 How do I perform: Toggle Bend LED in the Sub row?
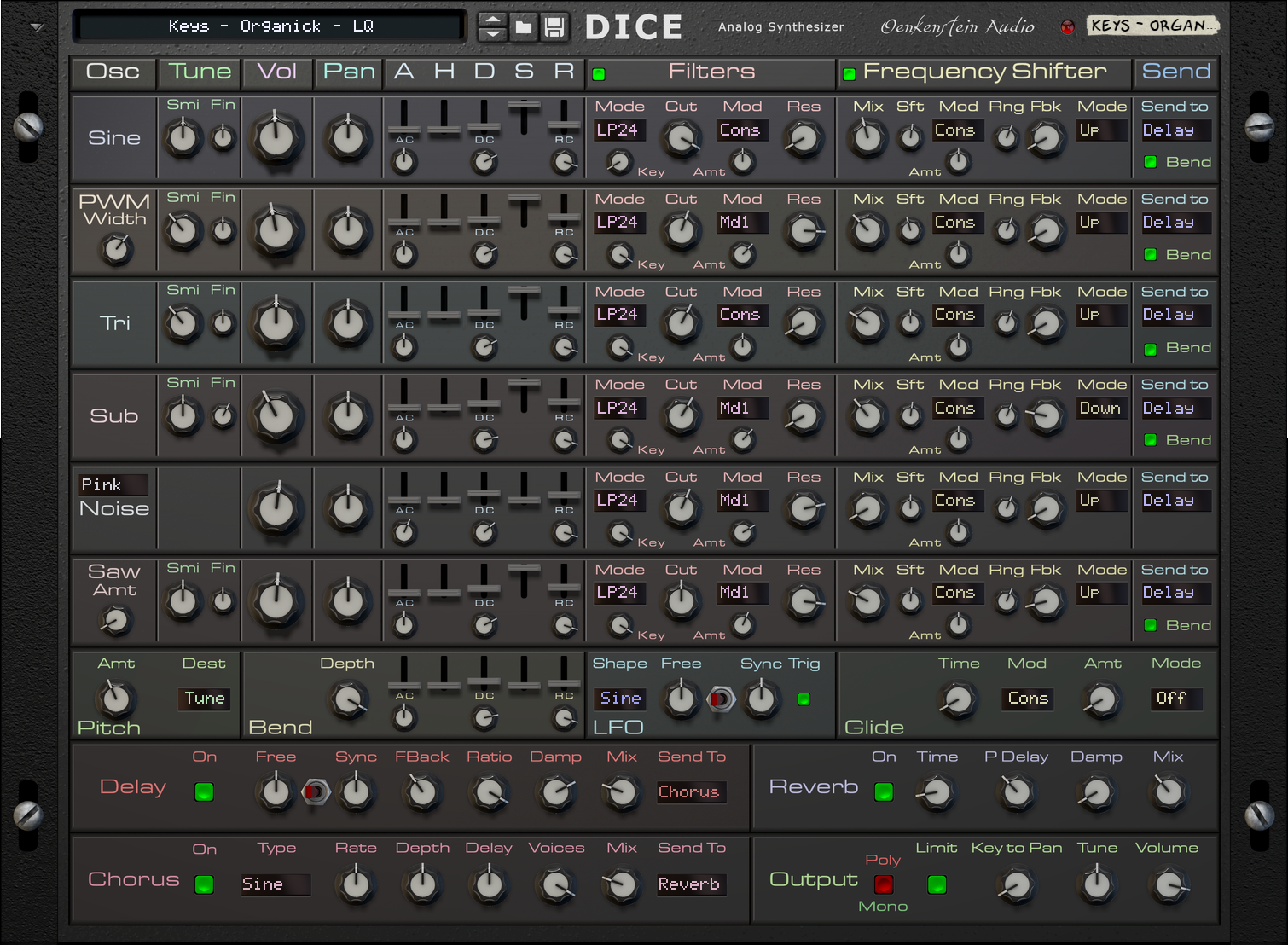(x=1150, y=440)
